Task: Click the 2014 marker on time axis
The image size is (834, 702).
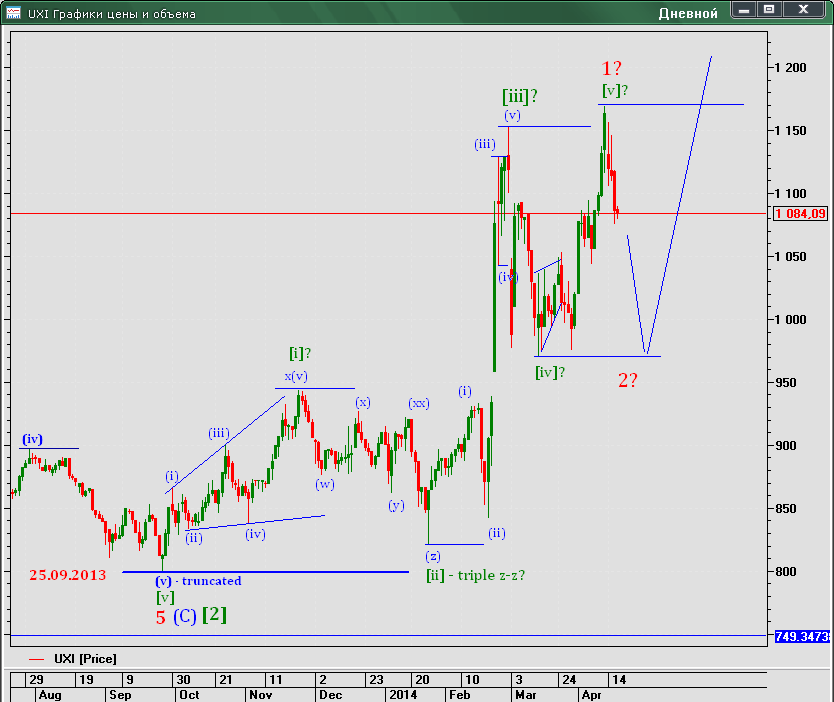Action: coord(403,694)
